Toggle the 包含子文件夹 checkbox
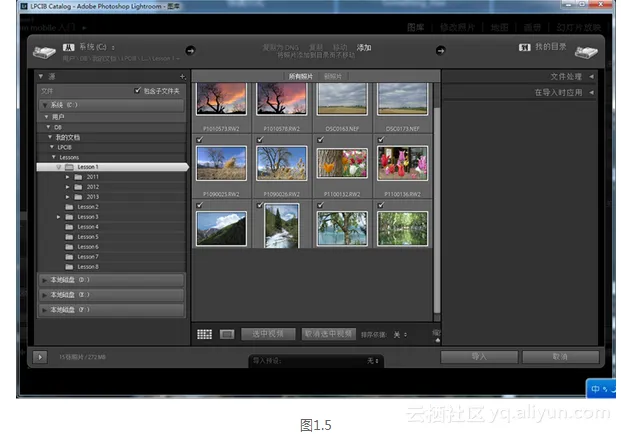The image size is (621, 434). 137,91
